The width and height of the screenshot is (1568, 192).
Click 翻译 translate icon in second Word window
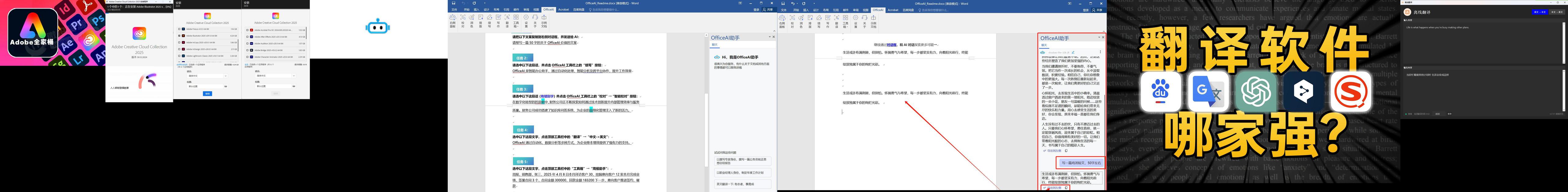click(836, 21)
